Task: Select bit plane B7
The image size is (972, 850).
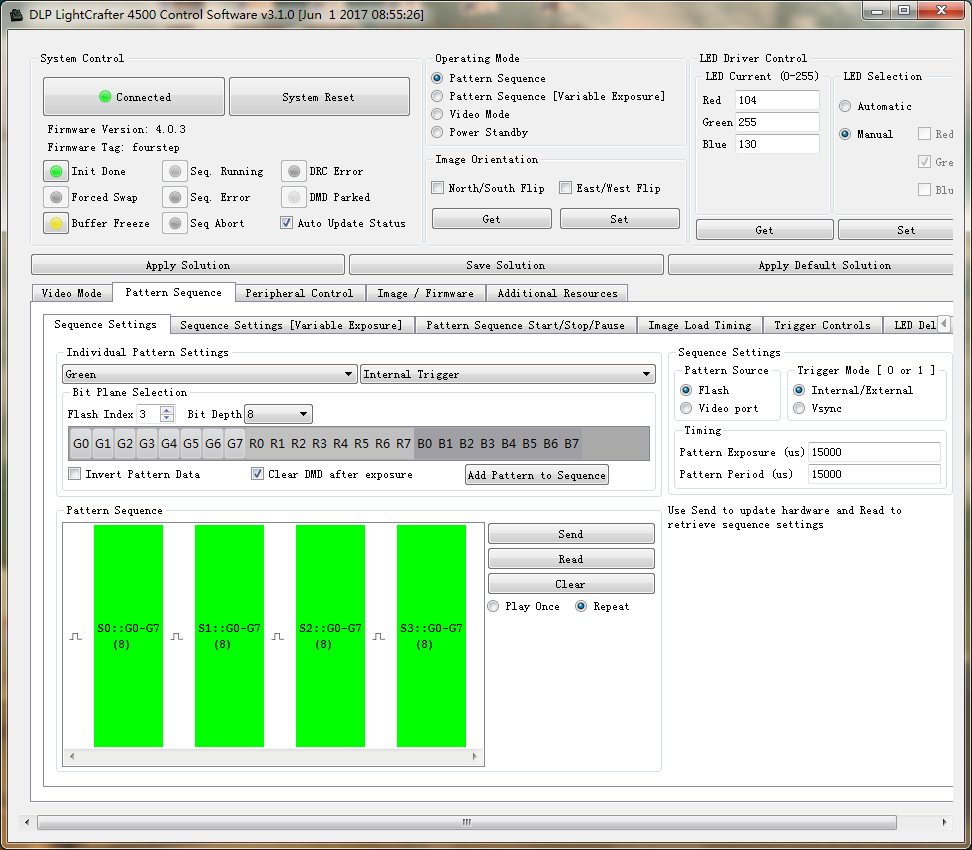Action: coord(572,444)
